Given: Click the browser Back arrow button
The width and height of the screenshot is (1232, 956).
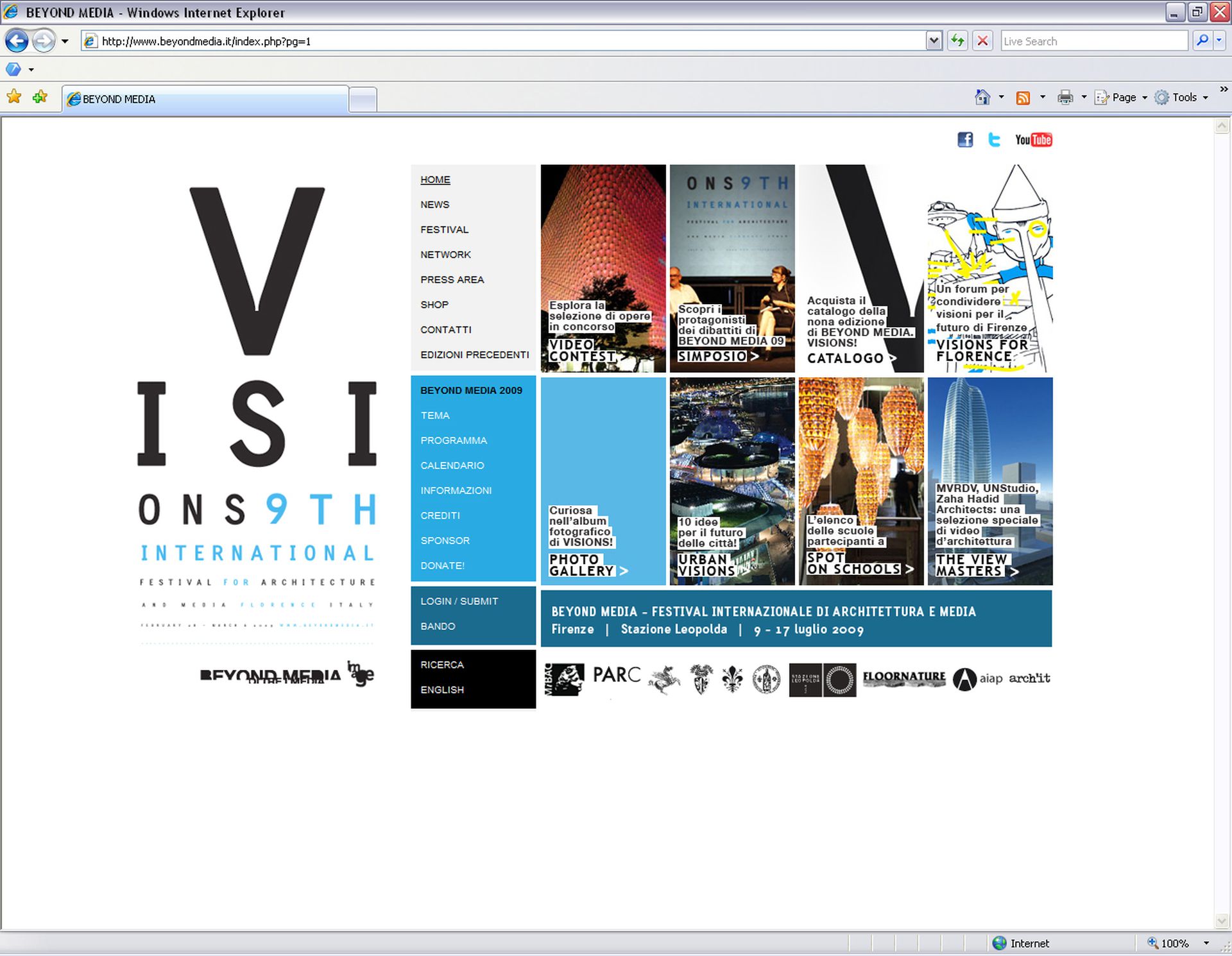Looking at the screenshot, I should (17, 41).
